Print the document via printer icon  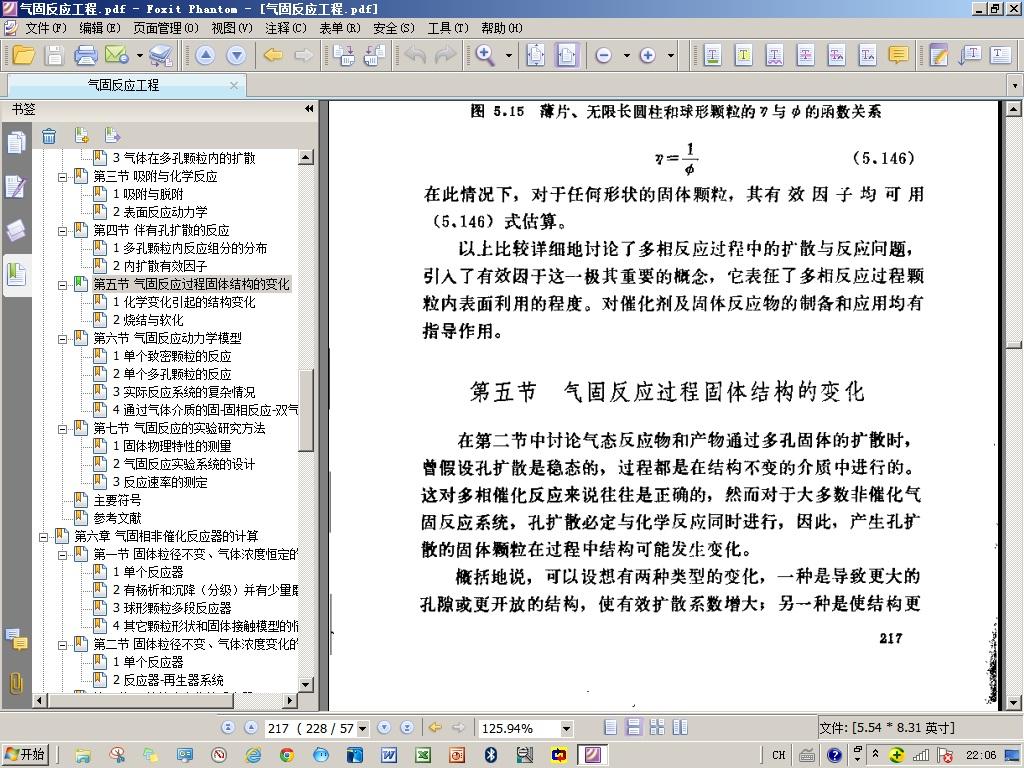pos(86,55)
